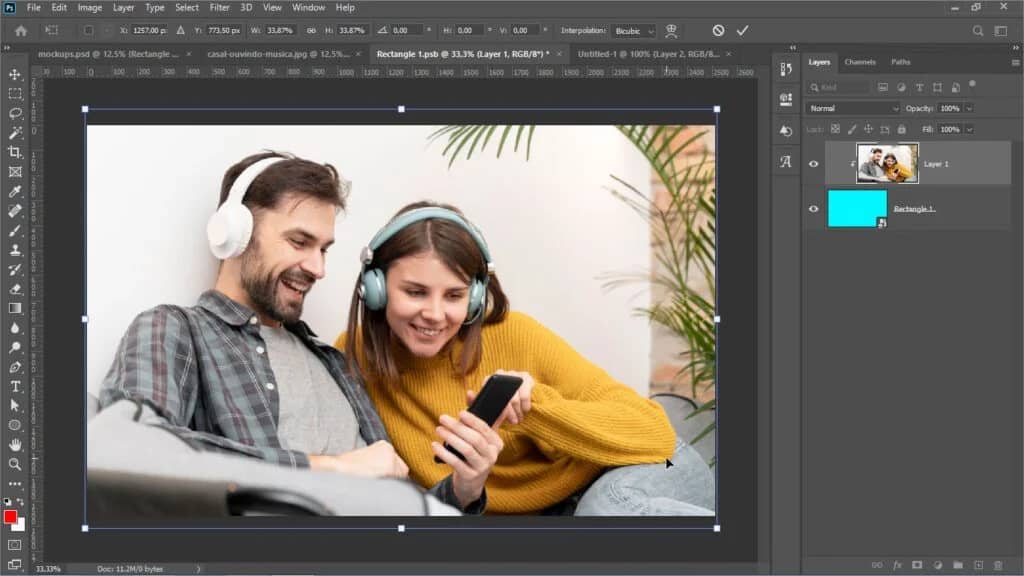1024x576 pixels.
Task: Select the Crop tool
Action: [x=15, y=153]
